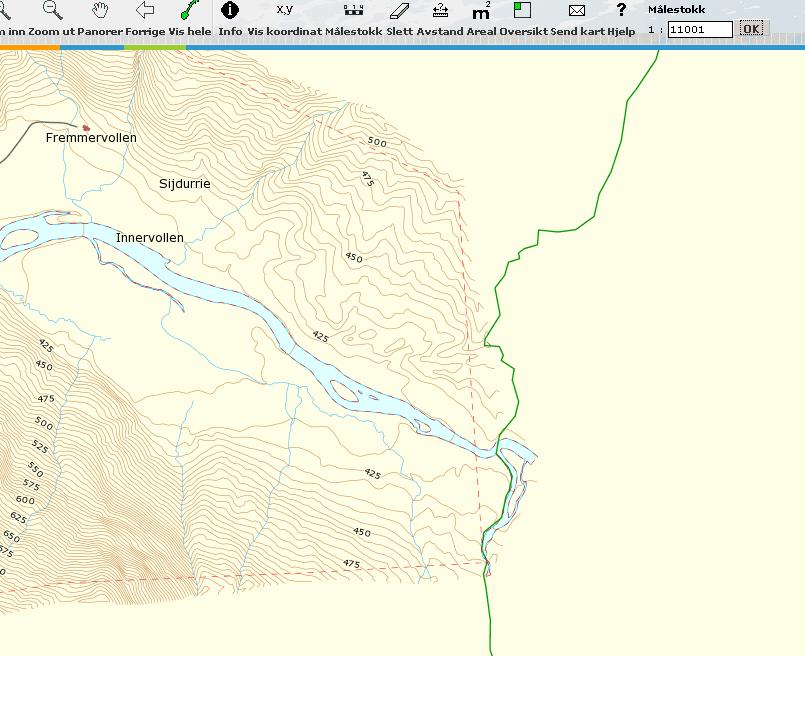Select the Areal area measurement tool
Image resolution: width=805 pixels, height=716 pixels.
482,11
